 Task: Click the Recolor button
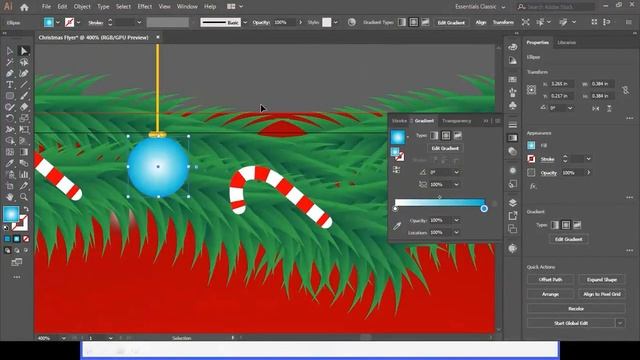point(576,309)
